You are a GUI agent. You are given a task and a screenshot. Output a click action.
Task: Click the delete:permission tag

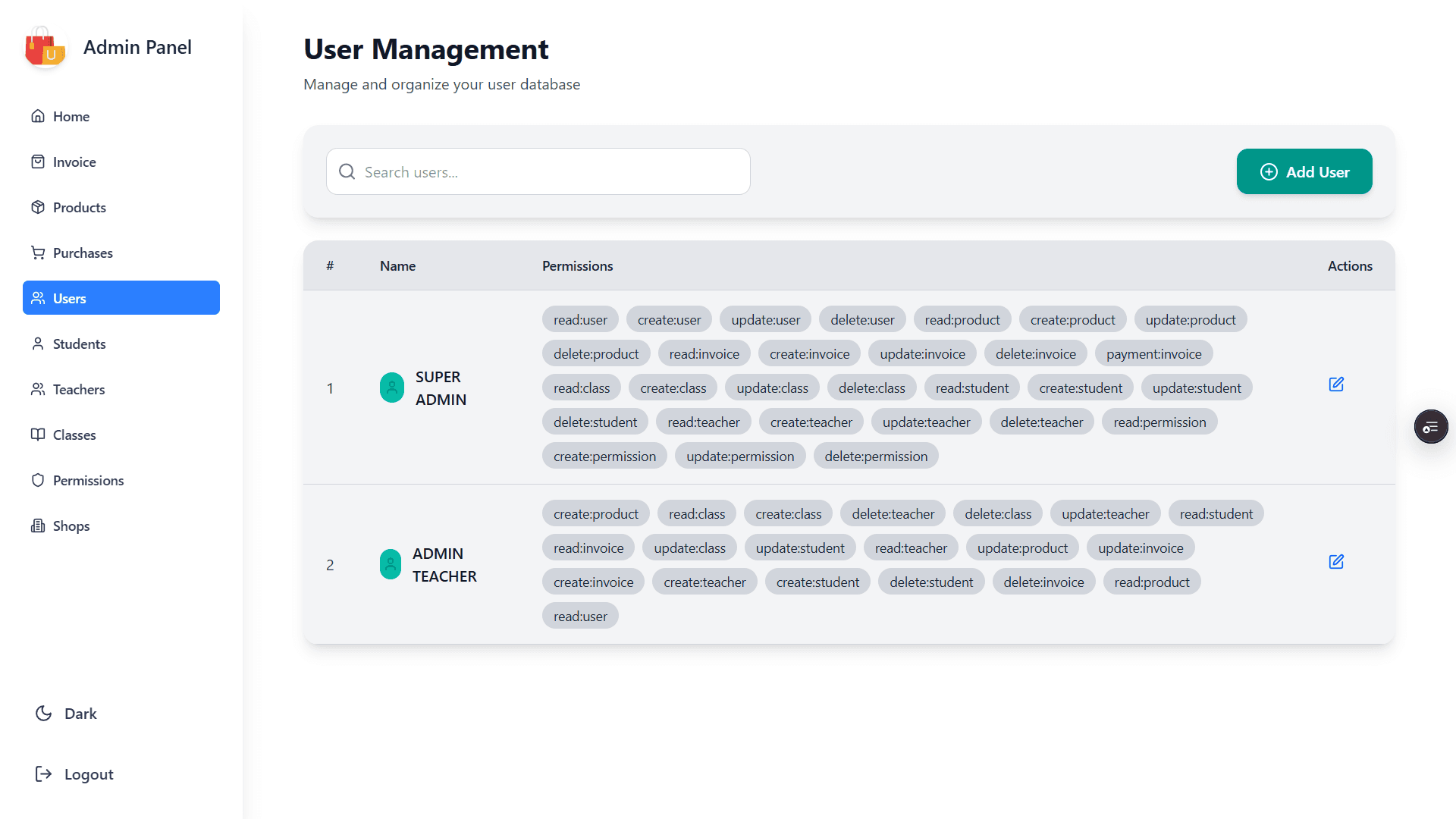876,456
